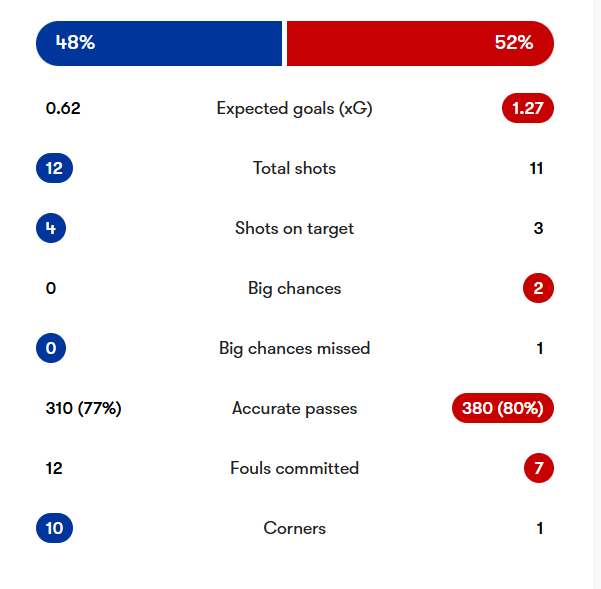Click the red 2 big chances badge

[538, 288]
